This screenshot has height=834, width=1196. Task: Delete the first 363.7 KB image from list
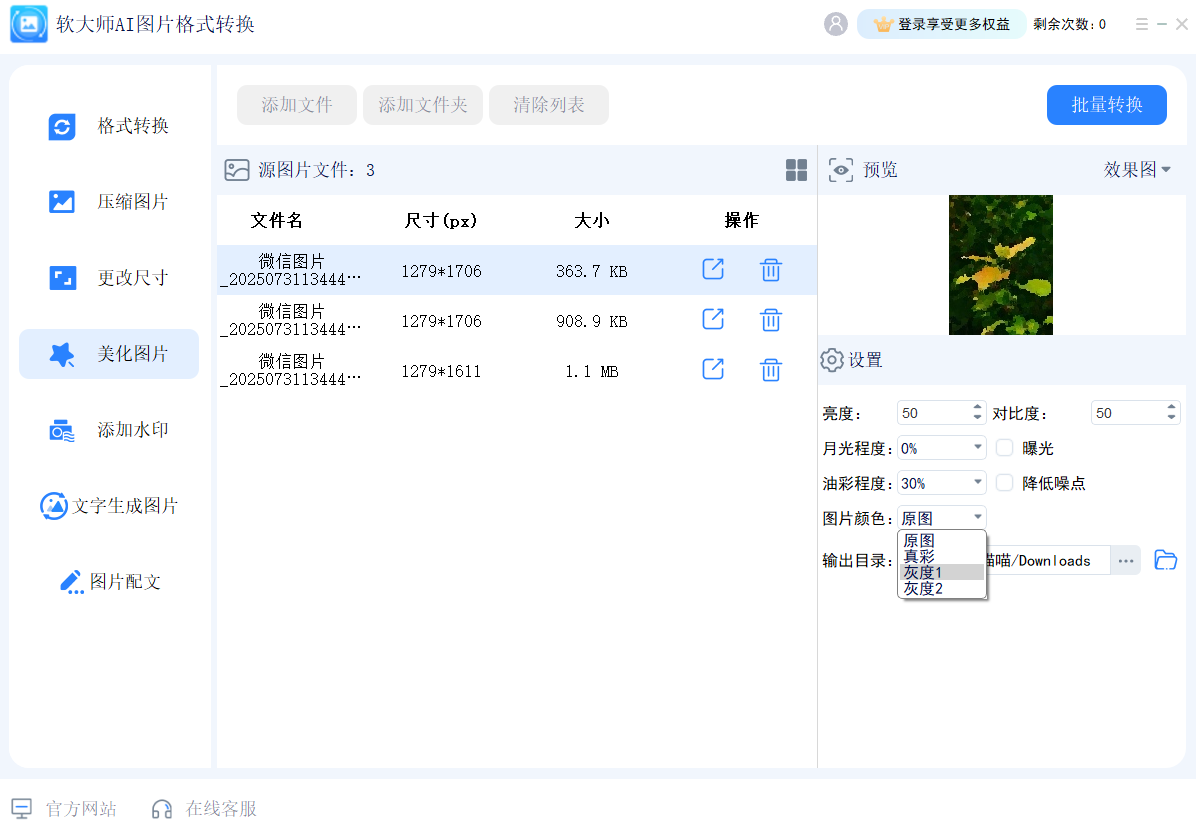(770, 269)
